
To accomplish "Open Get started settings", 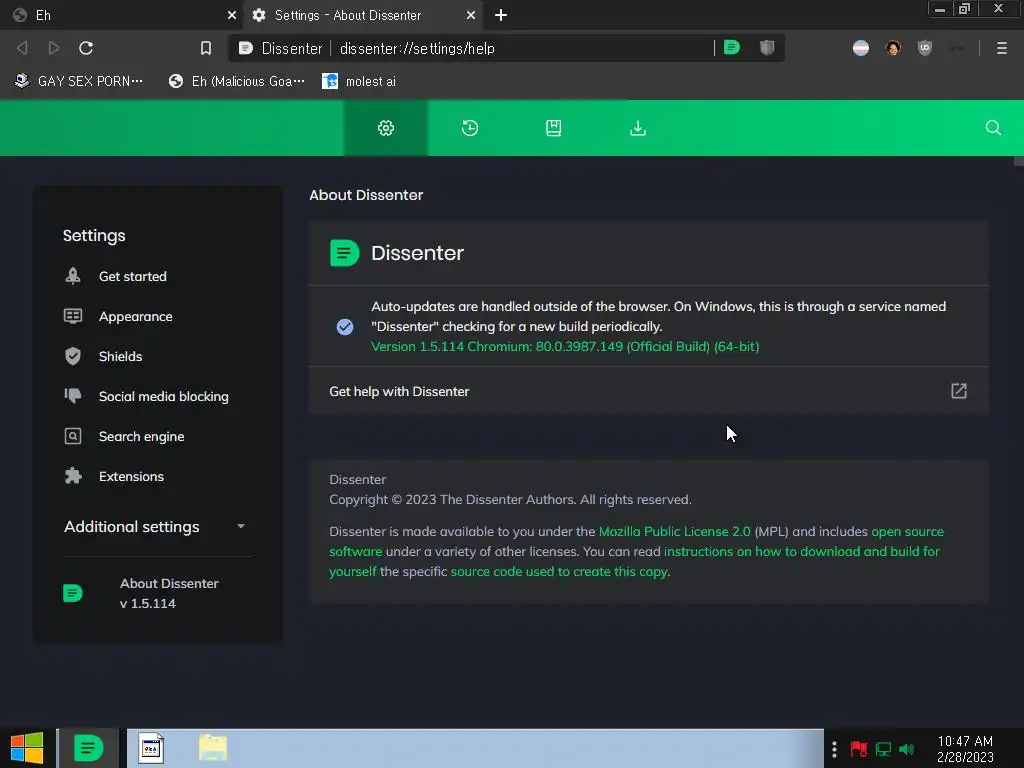I will click(x=133, y=276).
